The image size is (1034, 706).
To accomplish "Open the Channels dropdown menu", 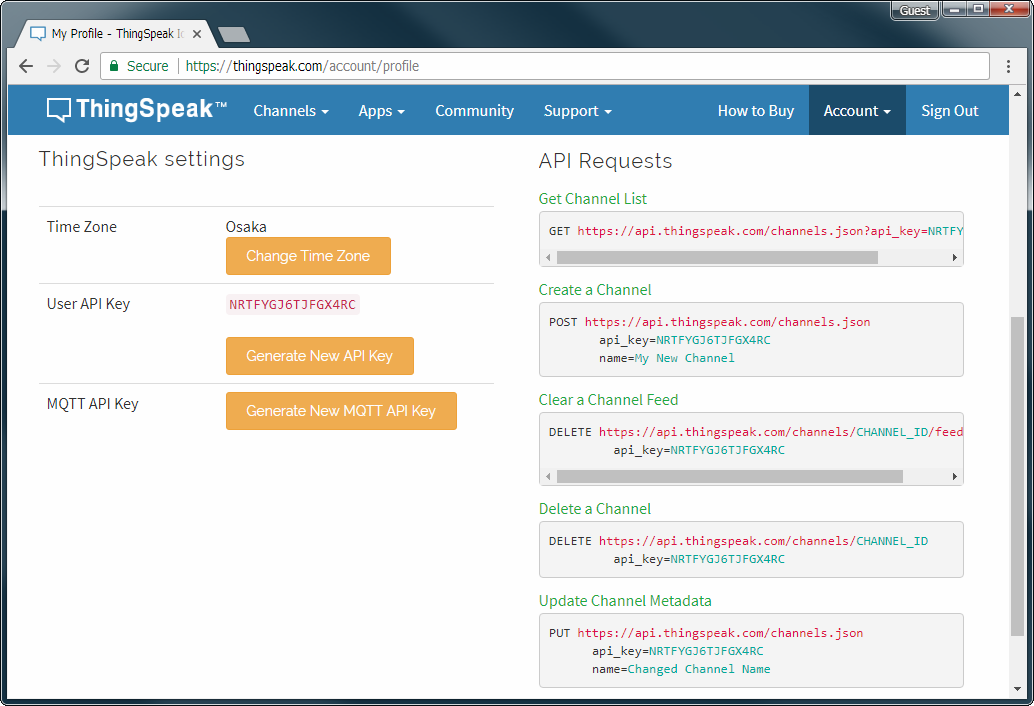I will point(291,111).
